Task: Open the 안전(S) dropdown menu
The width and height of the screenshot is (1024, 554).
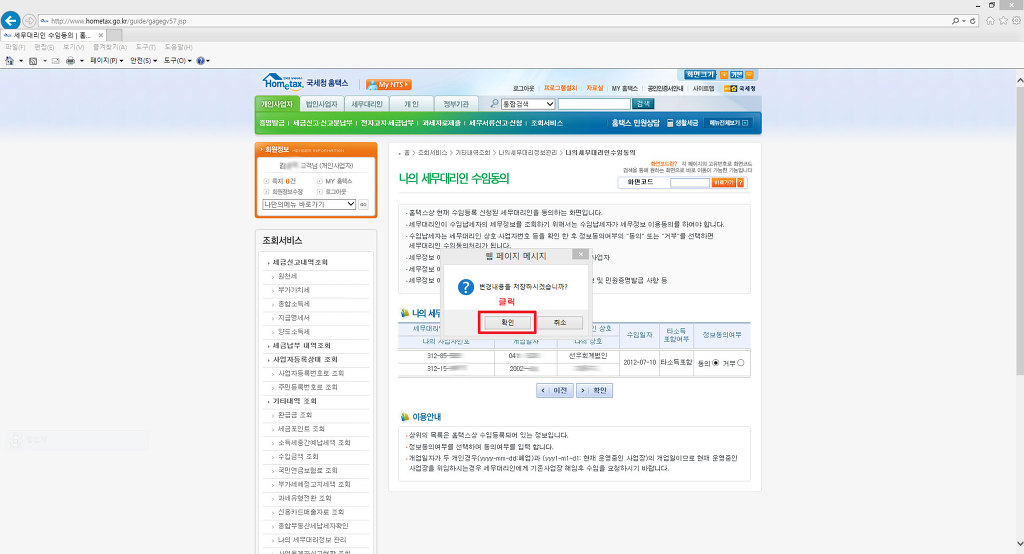Action: [143, 61]
